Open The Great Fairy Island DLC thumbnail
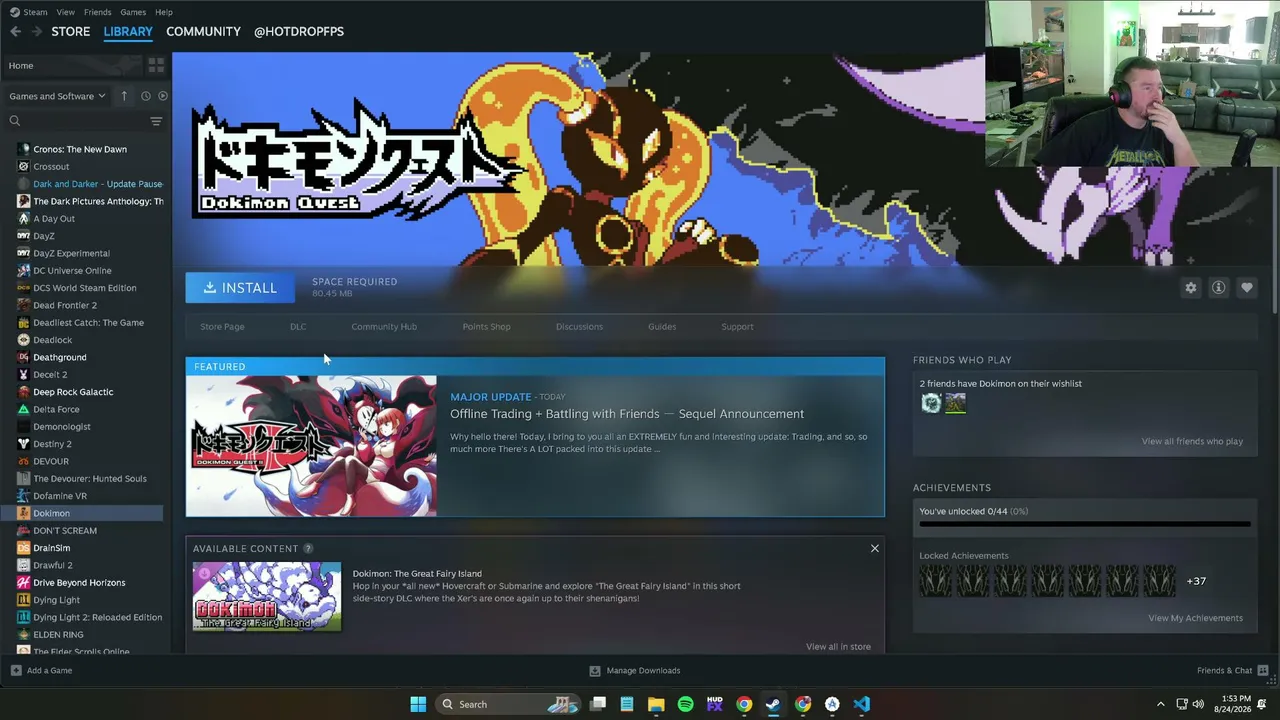Viewport: 1280px width, 720px height. (267, 597)
